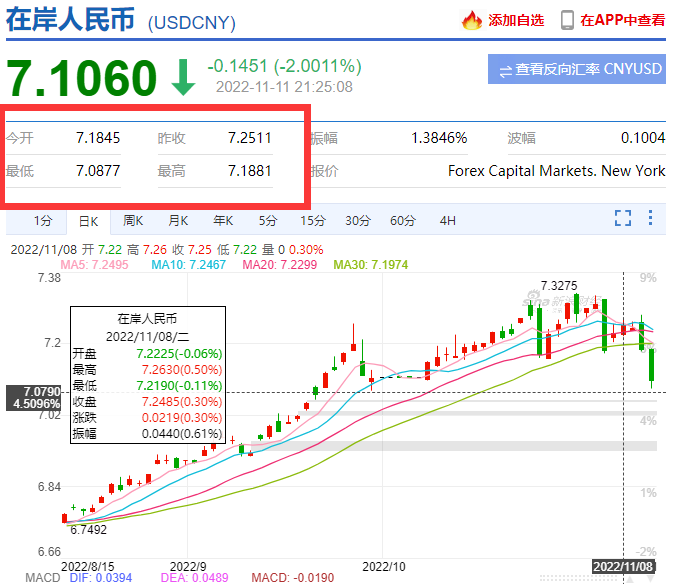Click the swap arrows icon on the CNYUSD button
The width and height of the screenshot is (674, 584).
506,69
